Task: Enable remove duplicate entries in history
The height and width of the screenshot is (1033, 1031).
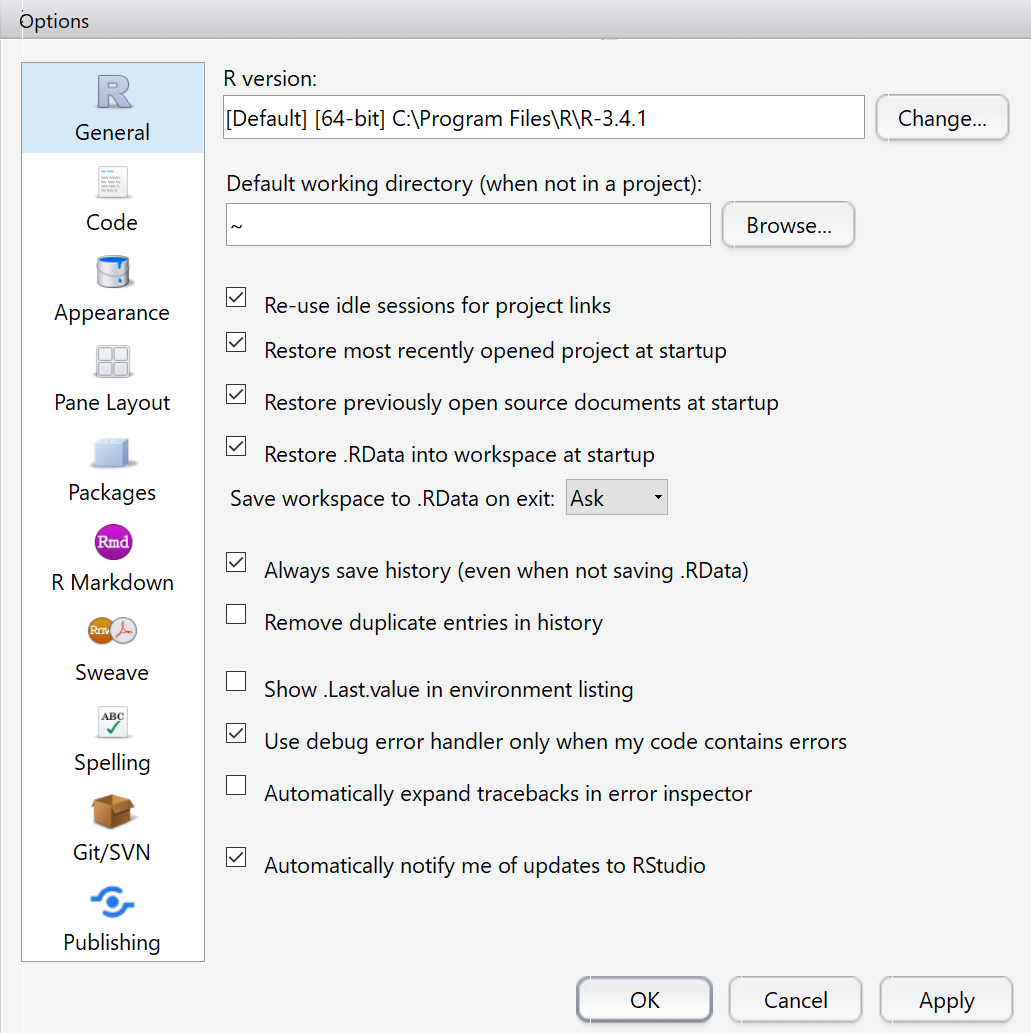Action: tap(236, 615)
